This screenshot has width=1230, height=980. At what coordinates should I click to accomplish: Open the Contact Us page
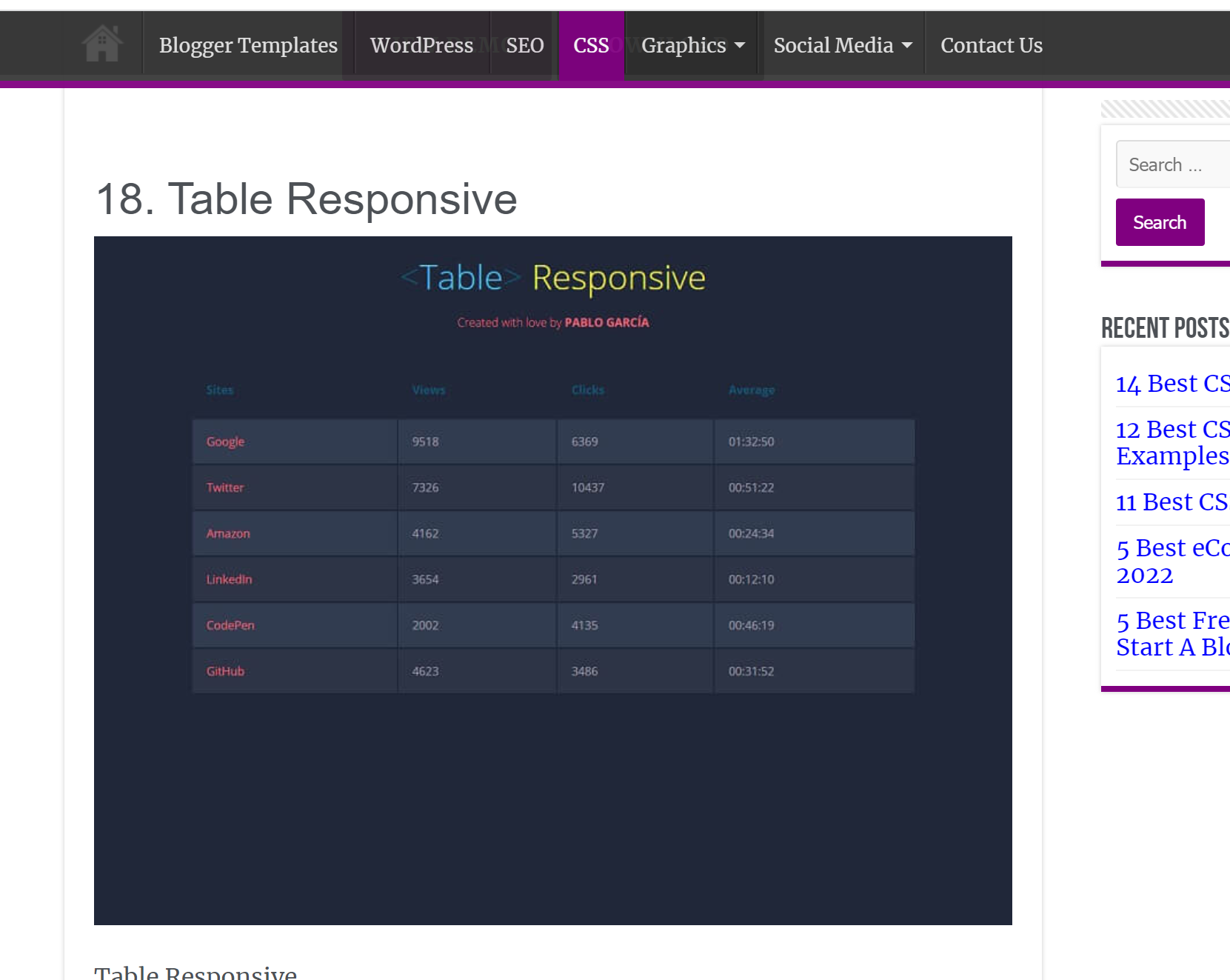click(991, 45)
